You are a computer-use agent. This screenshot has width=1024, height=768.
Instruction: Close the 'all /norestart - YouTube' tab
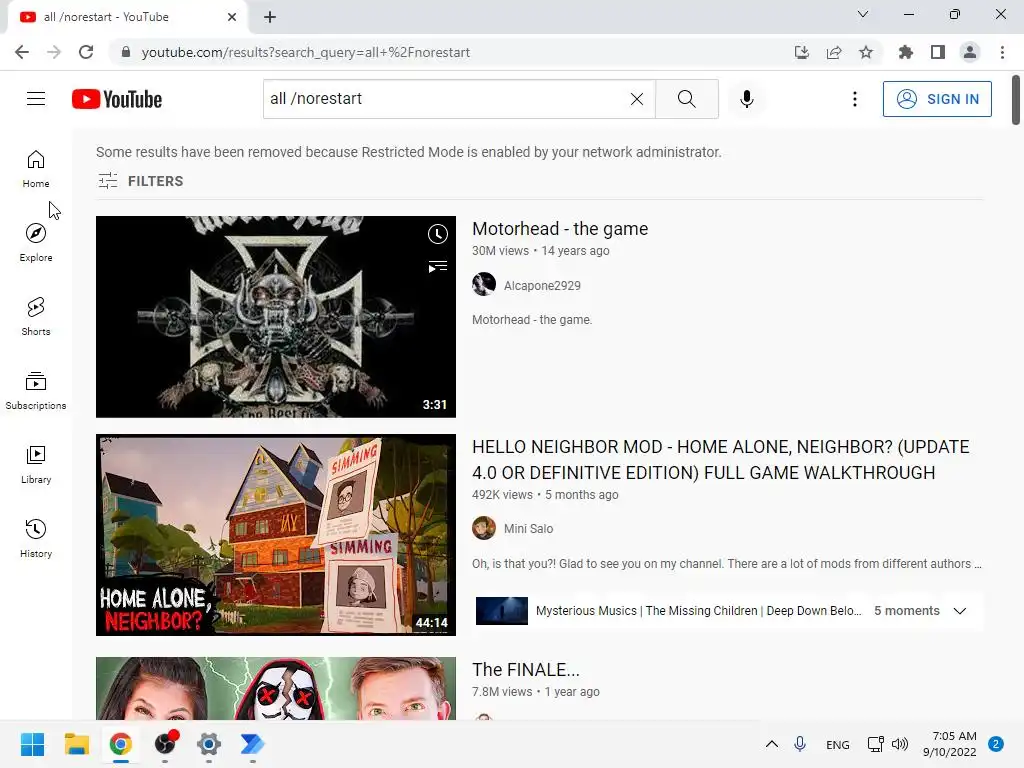coord(232,17)
